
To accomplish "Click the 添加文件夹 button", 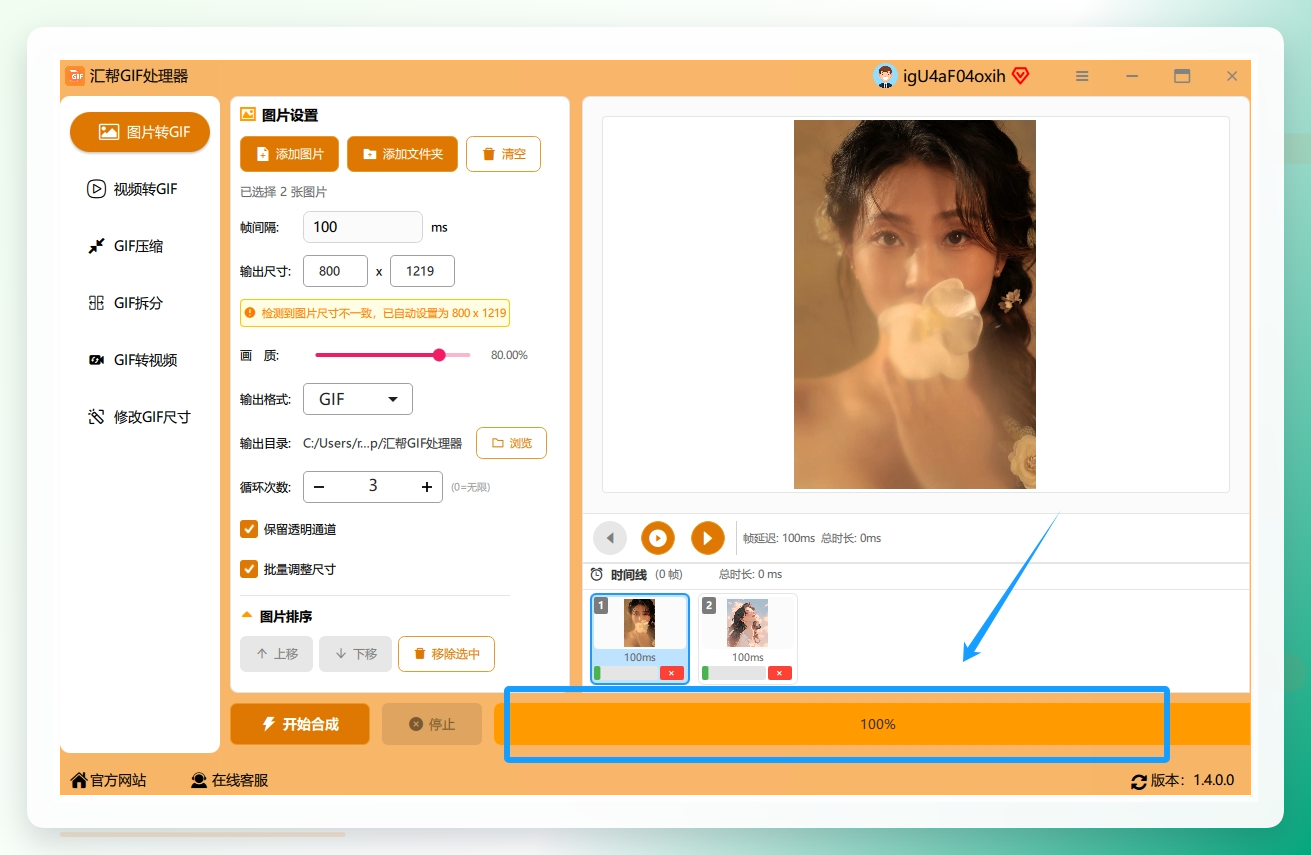I will click(x=402, y=154).
